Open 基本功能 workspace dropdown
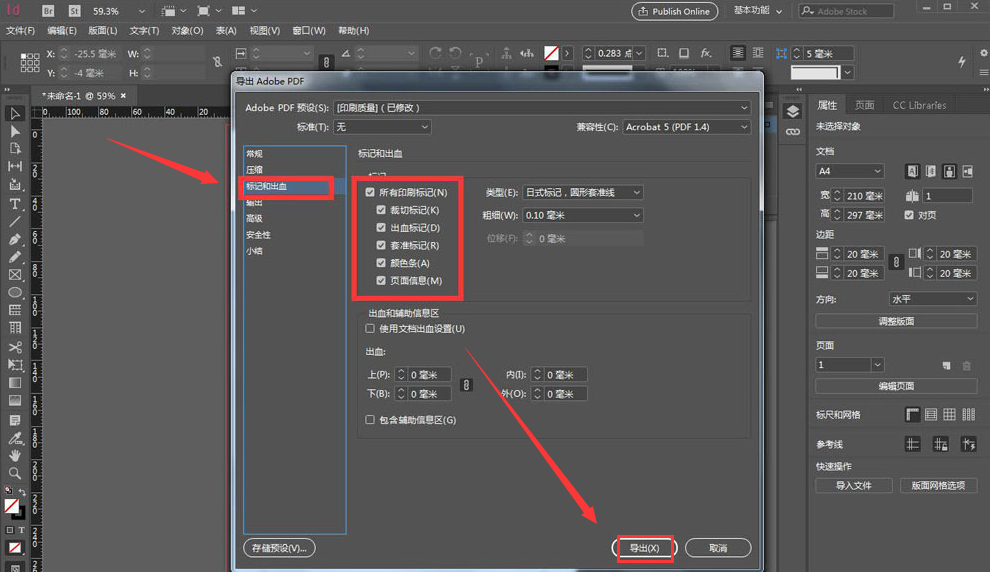This screenshot has width=990, height=572. 758,11
